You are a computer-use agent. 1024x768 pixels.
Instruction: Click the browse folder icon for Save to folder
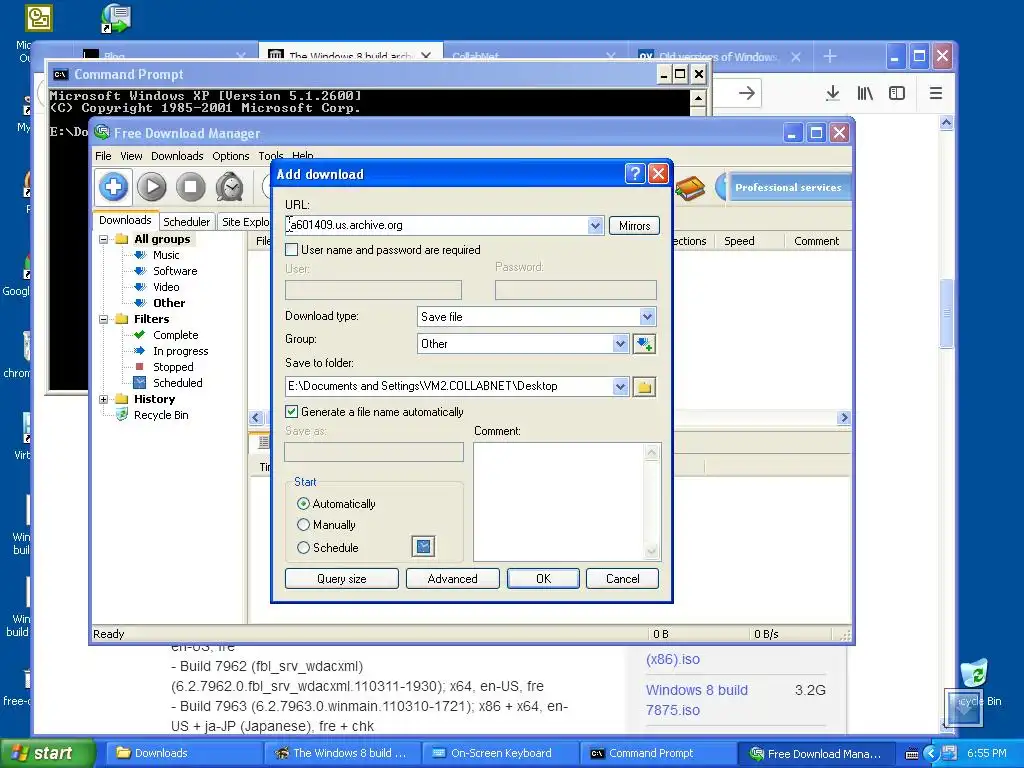point(644,387)
